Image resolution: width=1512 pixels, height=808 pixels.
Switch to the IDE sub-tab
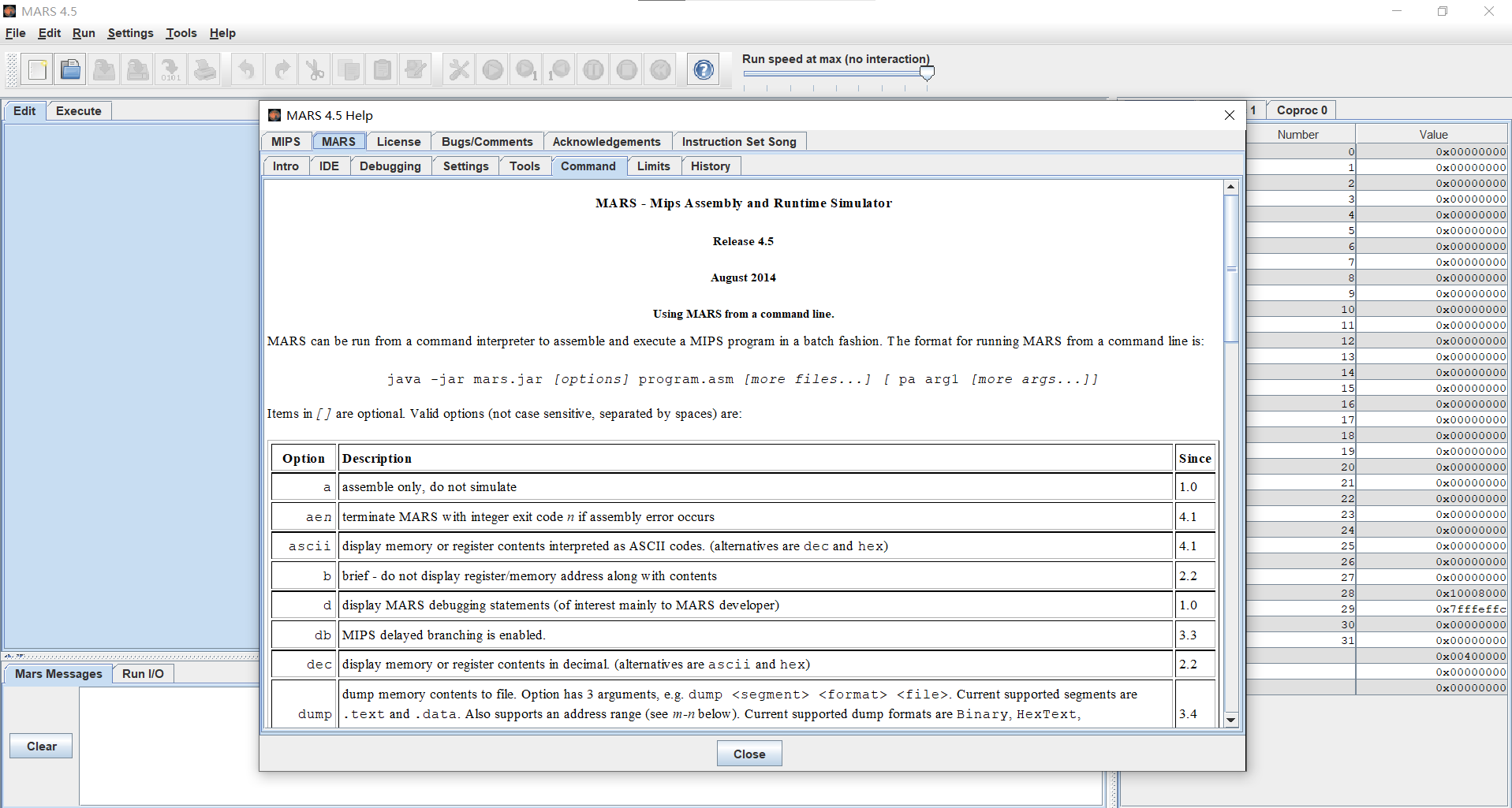pyautogui.click(x=329, y=166)
